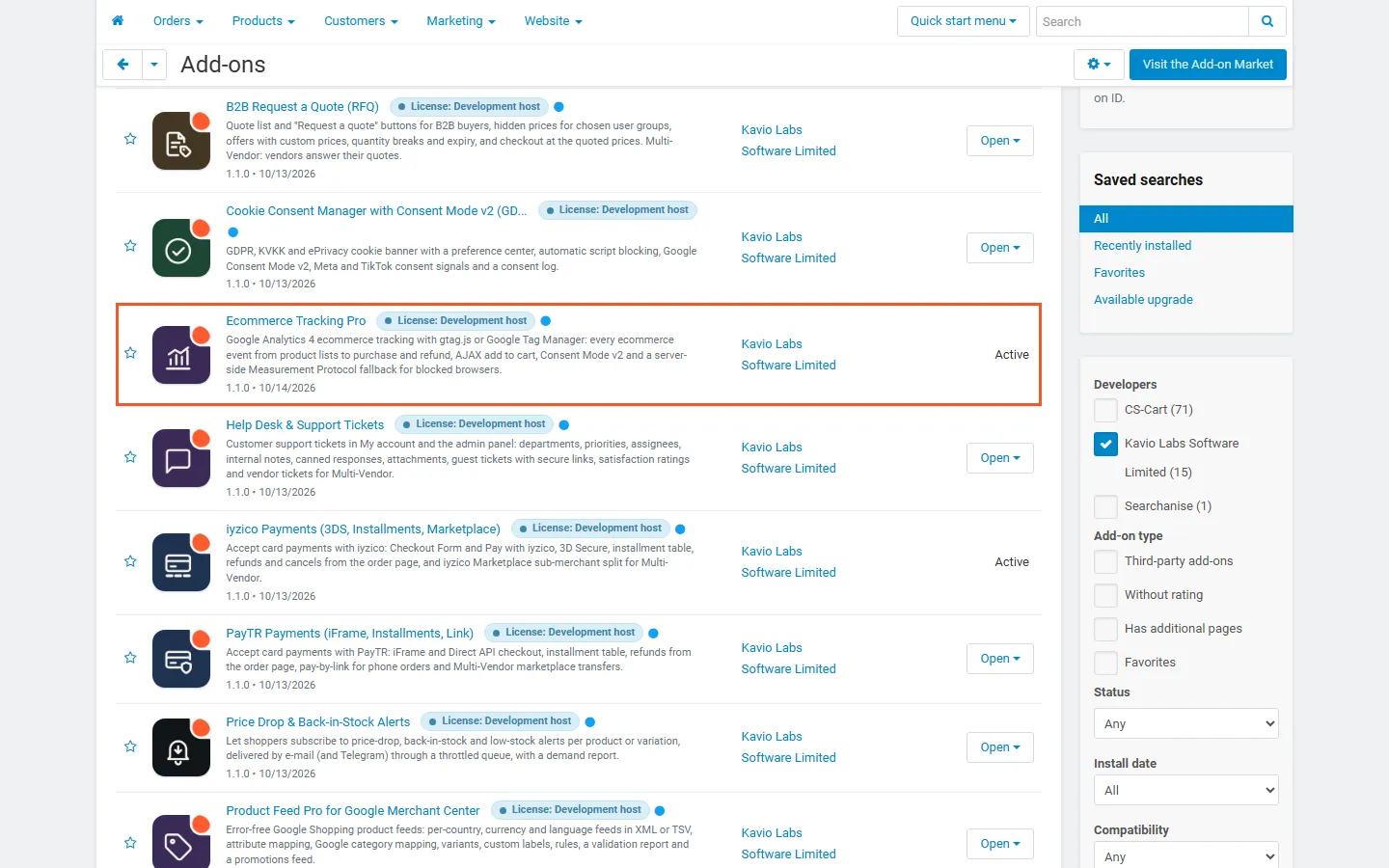Open the Marketing menu

(x=461, y=21)
